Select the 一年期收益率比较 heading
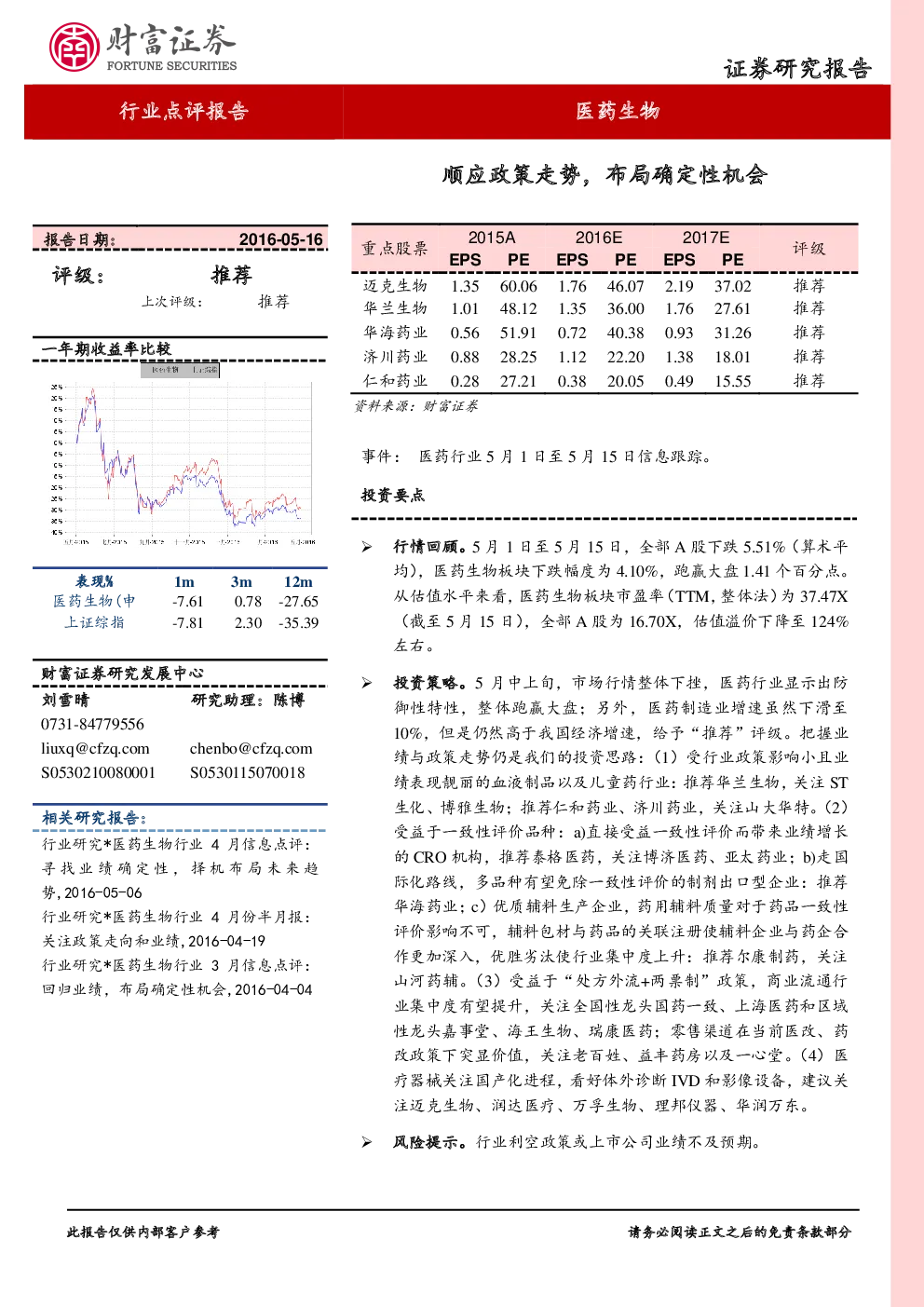Viewport: 924px width, 1307px height. click(106, 349)
